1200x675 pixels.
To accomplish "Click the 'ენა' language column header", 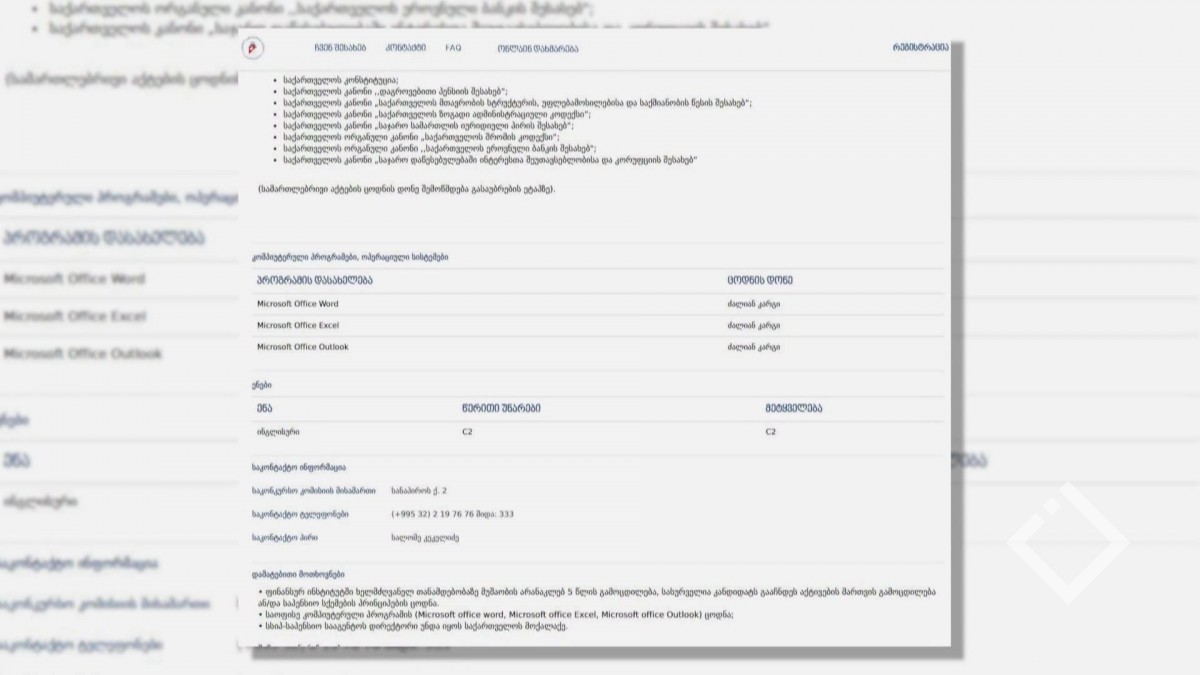I will [x=264, y=408].
